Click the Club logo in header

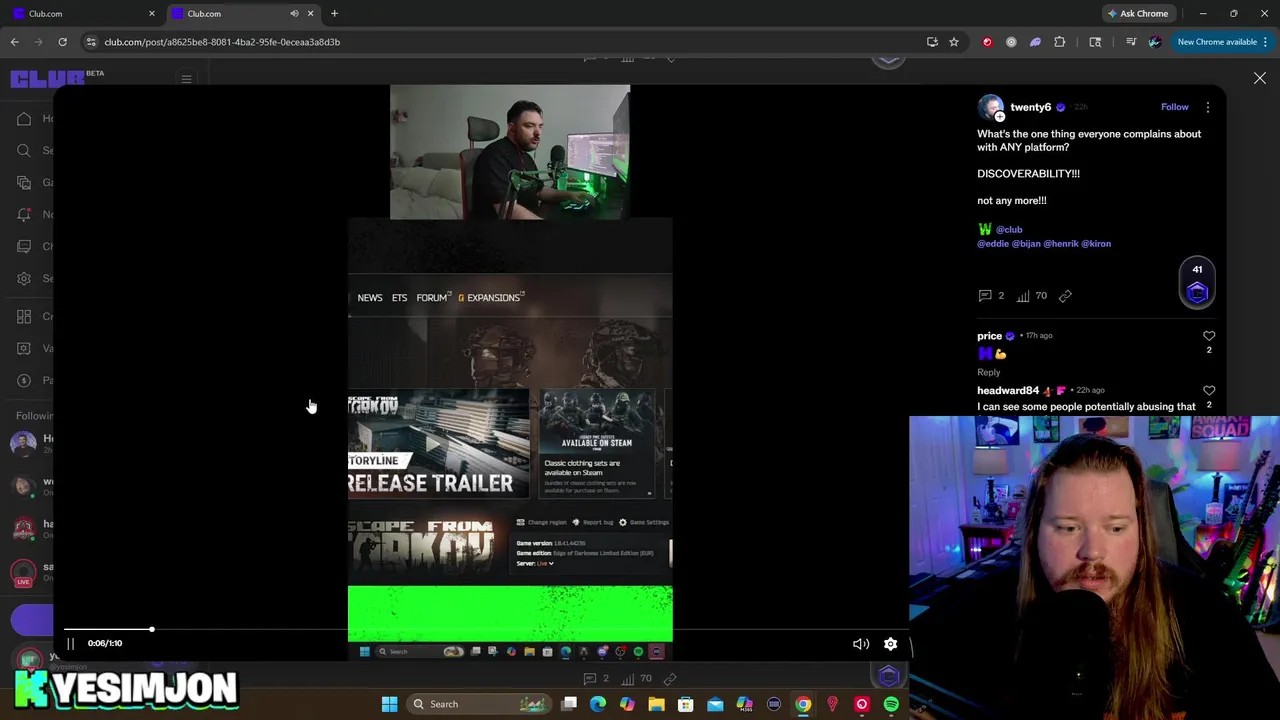coord(48,79)
